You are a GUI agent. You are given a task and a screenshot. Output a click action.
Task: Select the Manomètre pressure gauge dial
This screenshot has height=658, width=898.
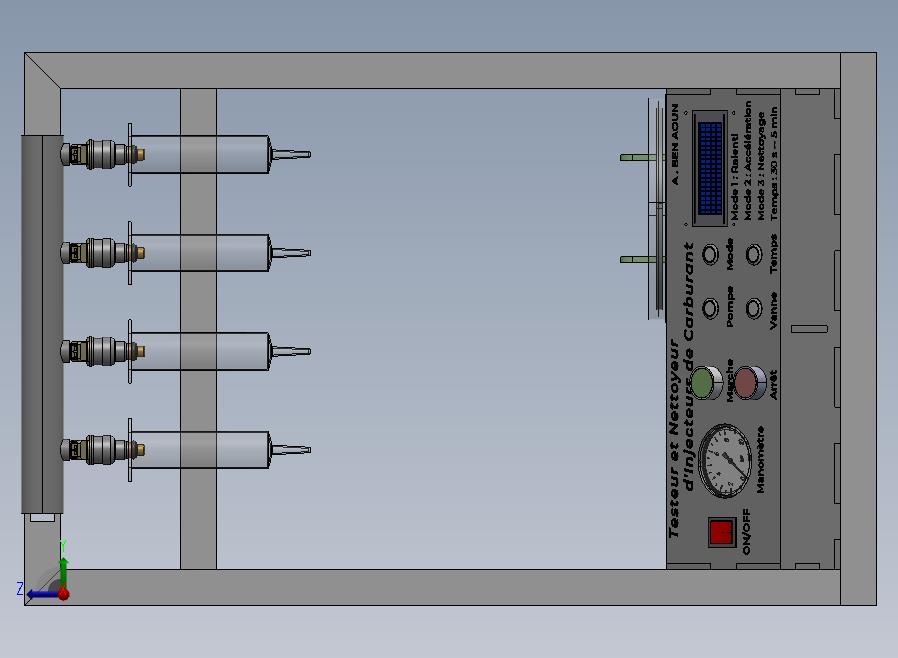724,461
